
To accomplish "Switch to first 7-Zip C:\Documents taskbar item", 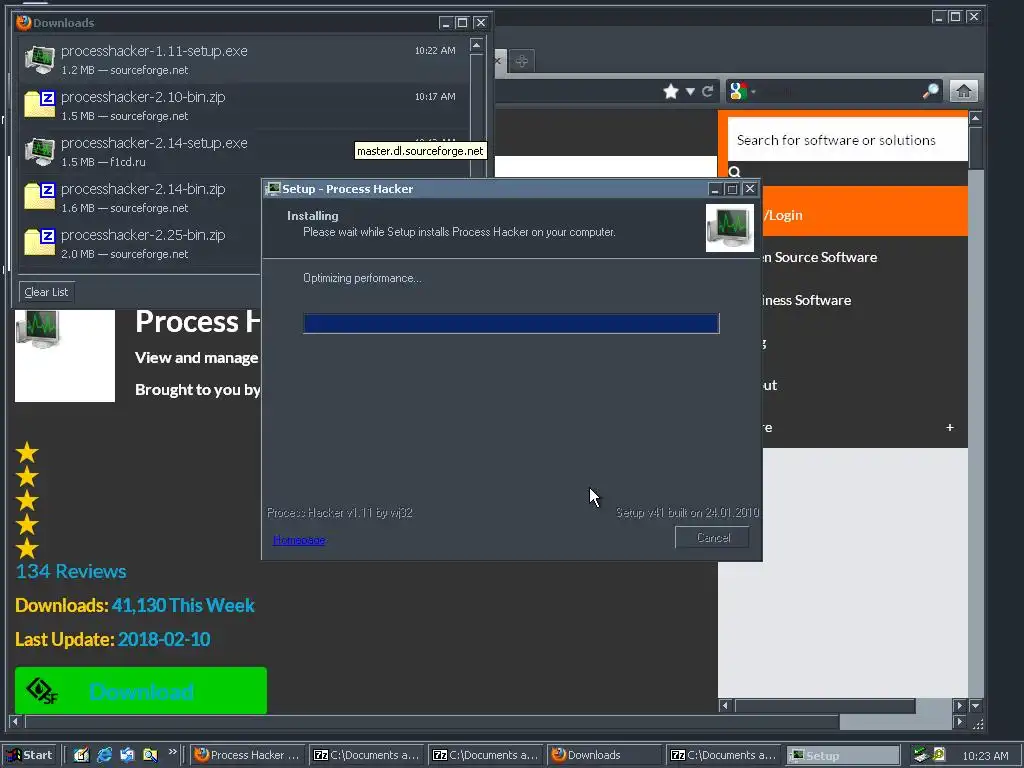I will point(366,755).
